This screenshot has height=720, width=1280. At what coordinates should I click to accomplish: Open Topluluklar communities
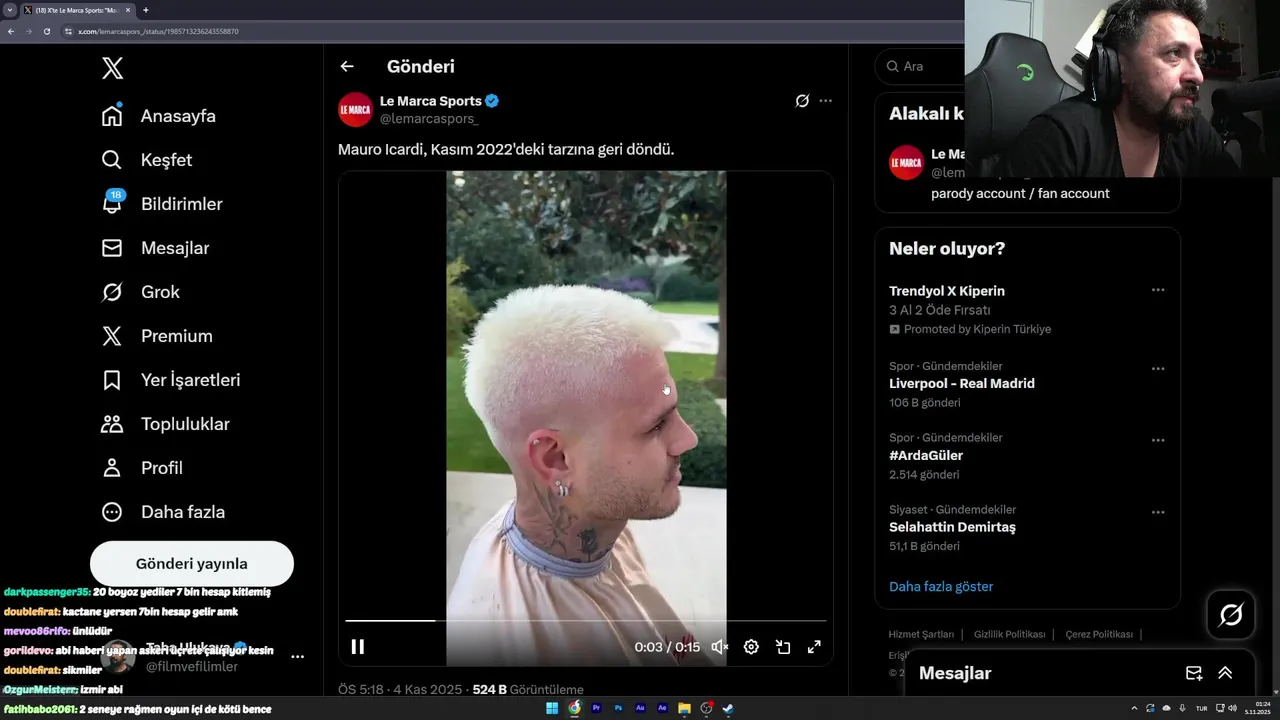pos(166,424)
